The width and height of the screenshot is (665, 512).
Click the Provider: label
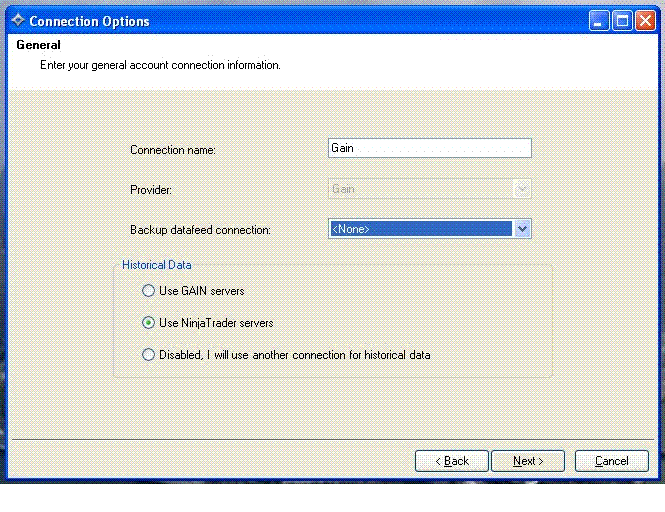(x=151, y=190)
